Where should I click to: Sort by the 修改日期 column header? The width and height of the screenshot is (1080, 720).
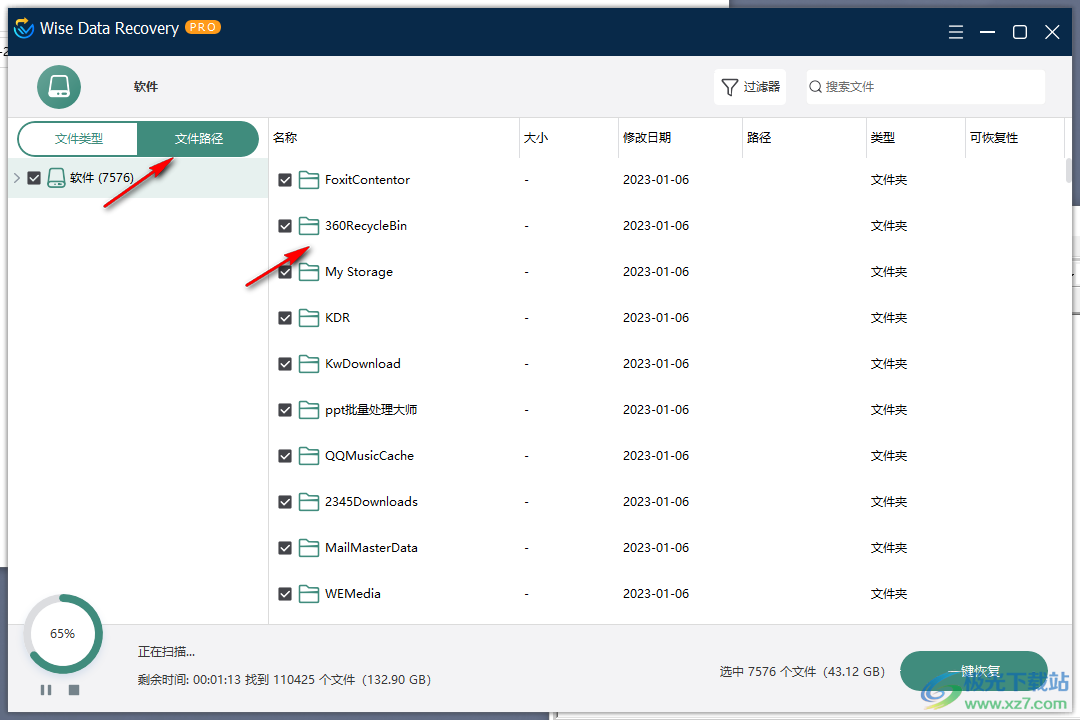click(x=680, y=138)
